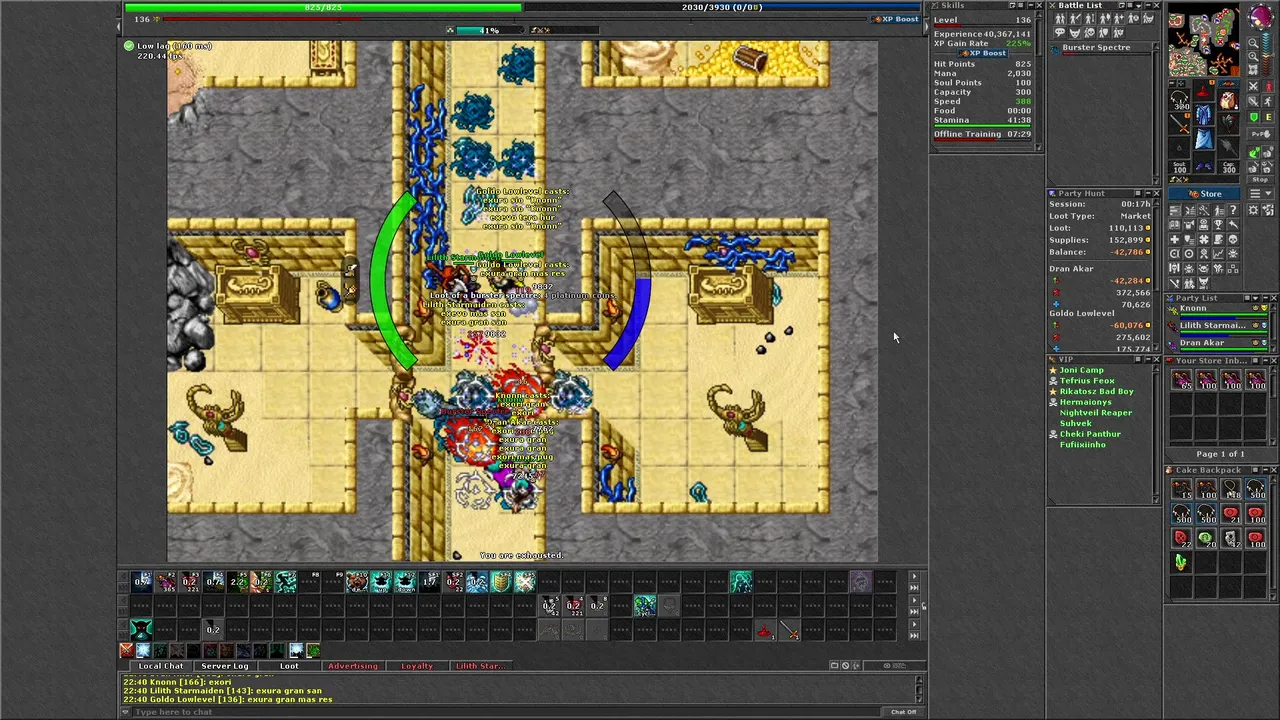Select the green ring stack of 20 in Cake Backpack

tap(1206, 539)
